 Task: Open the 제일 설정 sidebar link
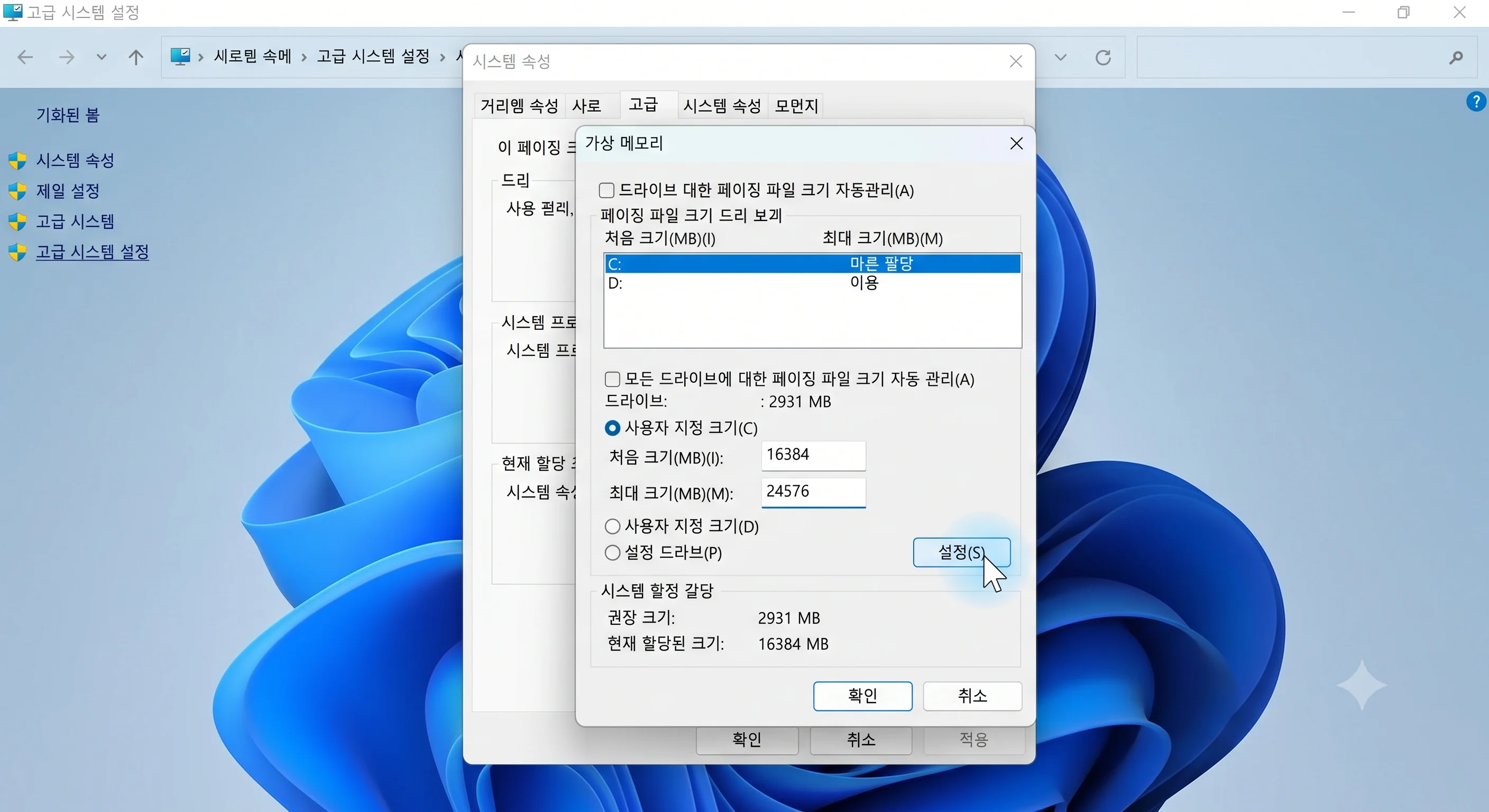tap(68, 191)
